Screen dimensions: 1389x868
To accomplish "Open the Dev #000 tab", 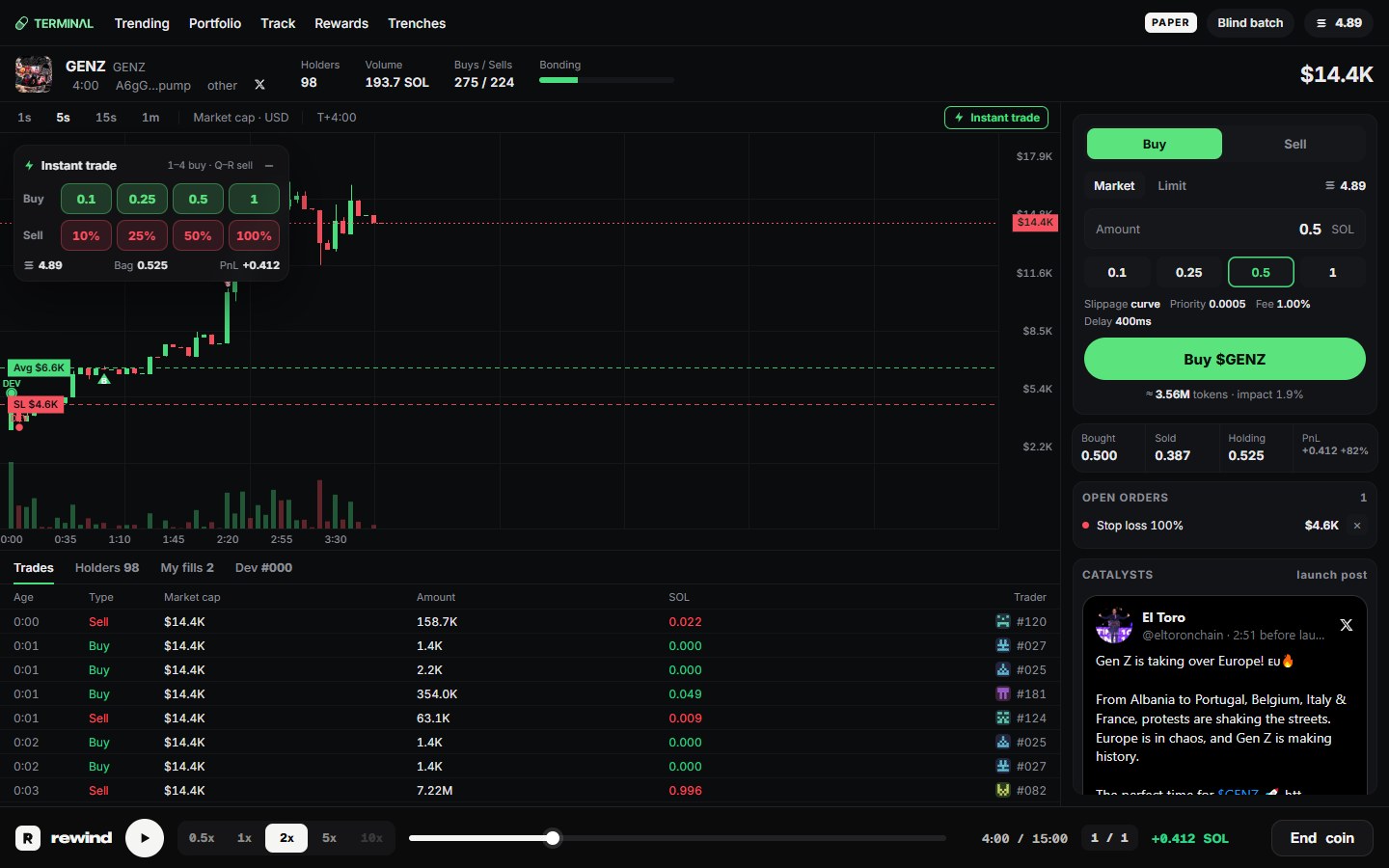I will coord(263,568).
